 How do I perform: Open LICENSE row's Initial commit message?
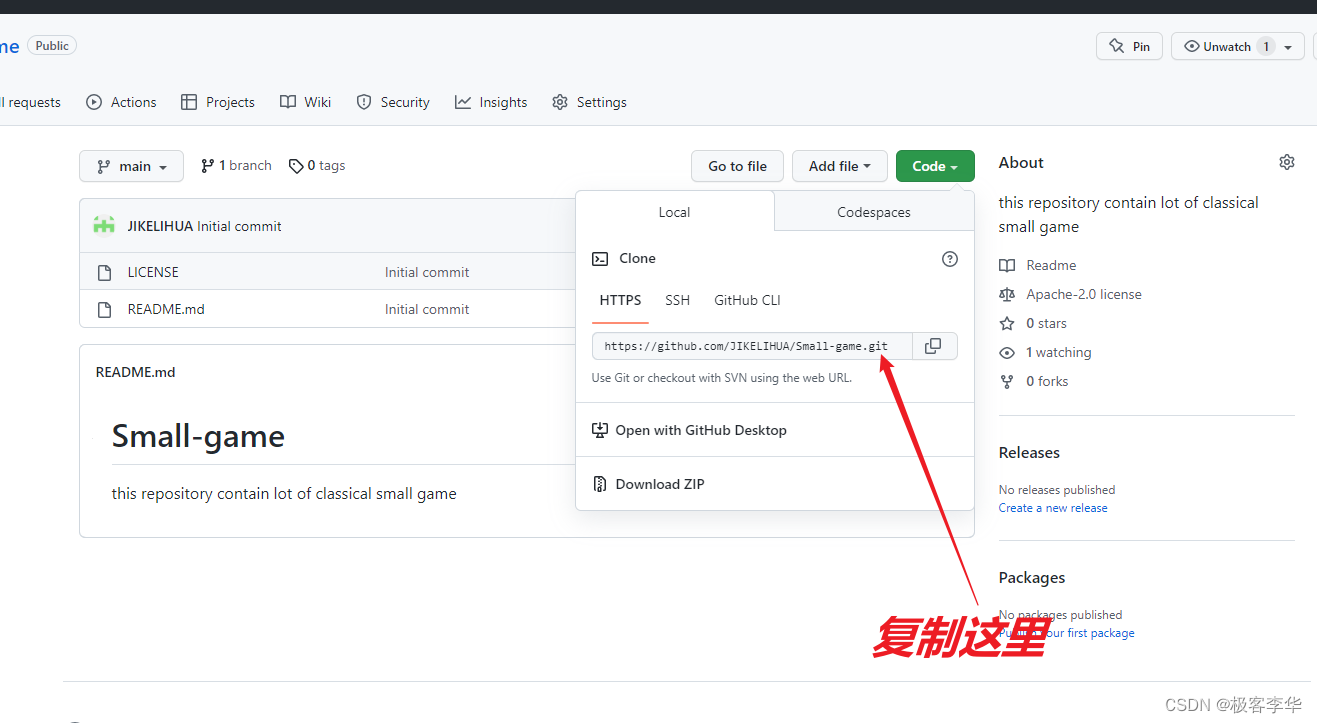pos(427,272)
